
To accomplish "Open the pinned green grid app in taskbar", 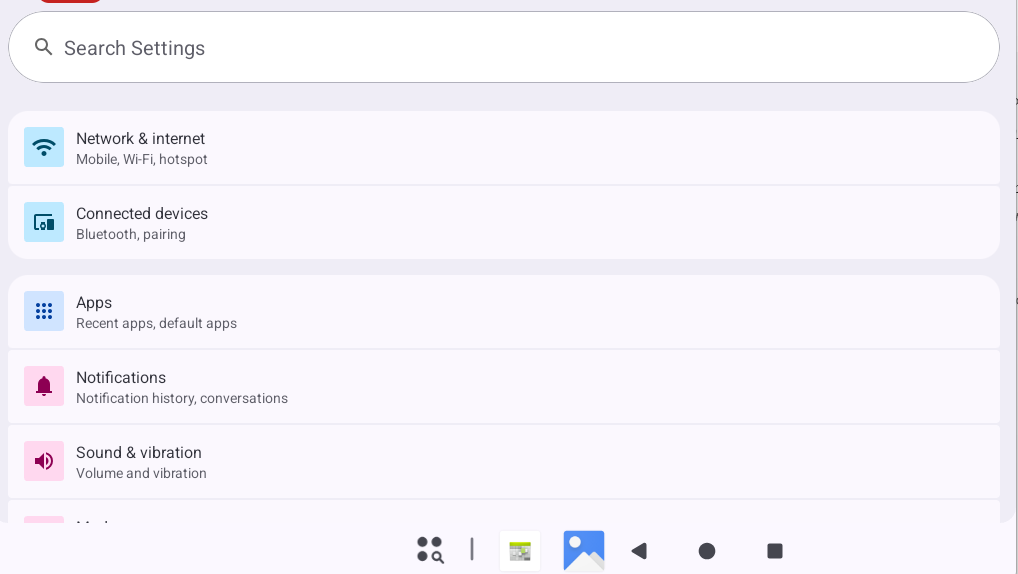I will (x=520, y=551).
